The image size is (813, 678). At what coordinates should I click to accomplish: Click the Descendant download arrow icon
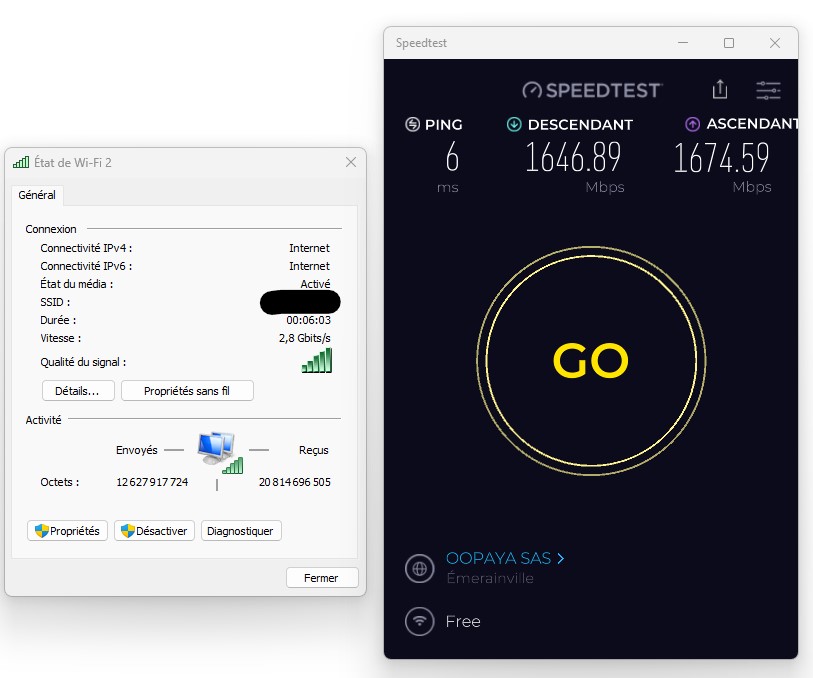click(x=514, y=125)
